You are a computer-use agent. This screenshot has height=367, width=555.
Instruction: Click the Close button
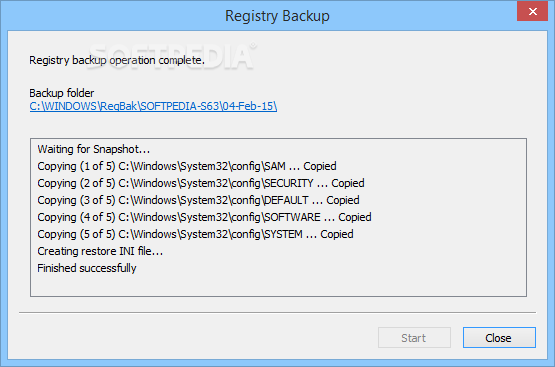tap(499, 338)
